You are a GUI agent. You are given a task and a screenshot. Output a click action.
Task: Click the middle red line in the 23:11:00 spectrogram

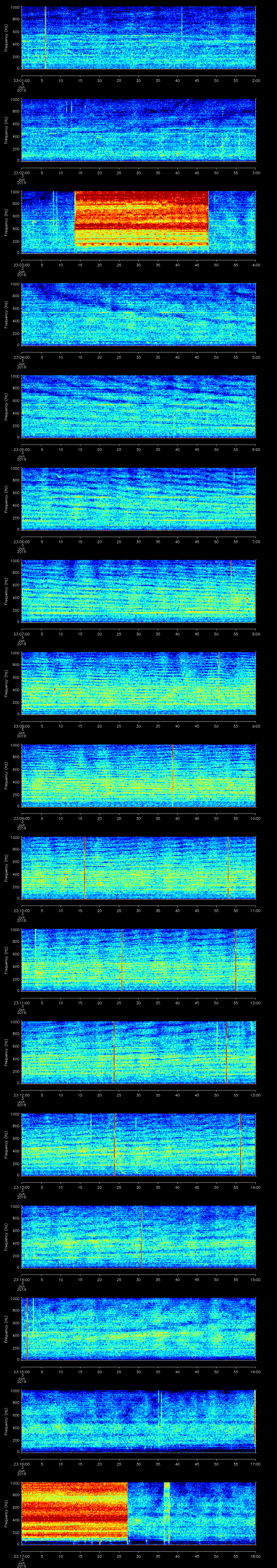(x=122, y=959)
